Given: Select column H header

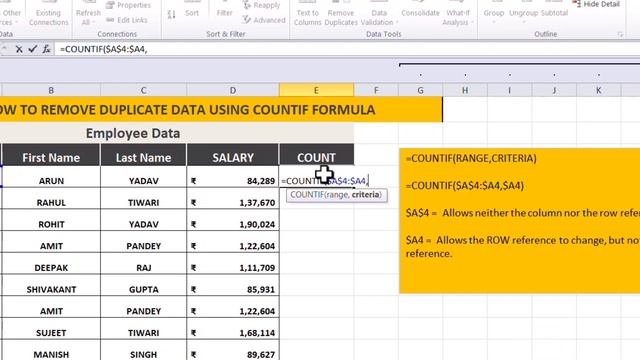Looking at the screenshot, I should coord(465,90).
